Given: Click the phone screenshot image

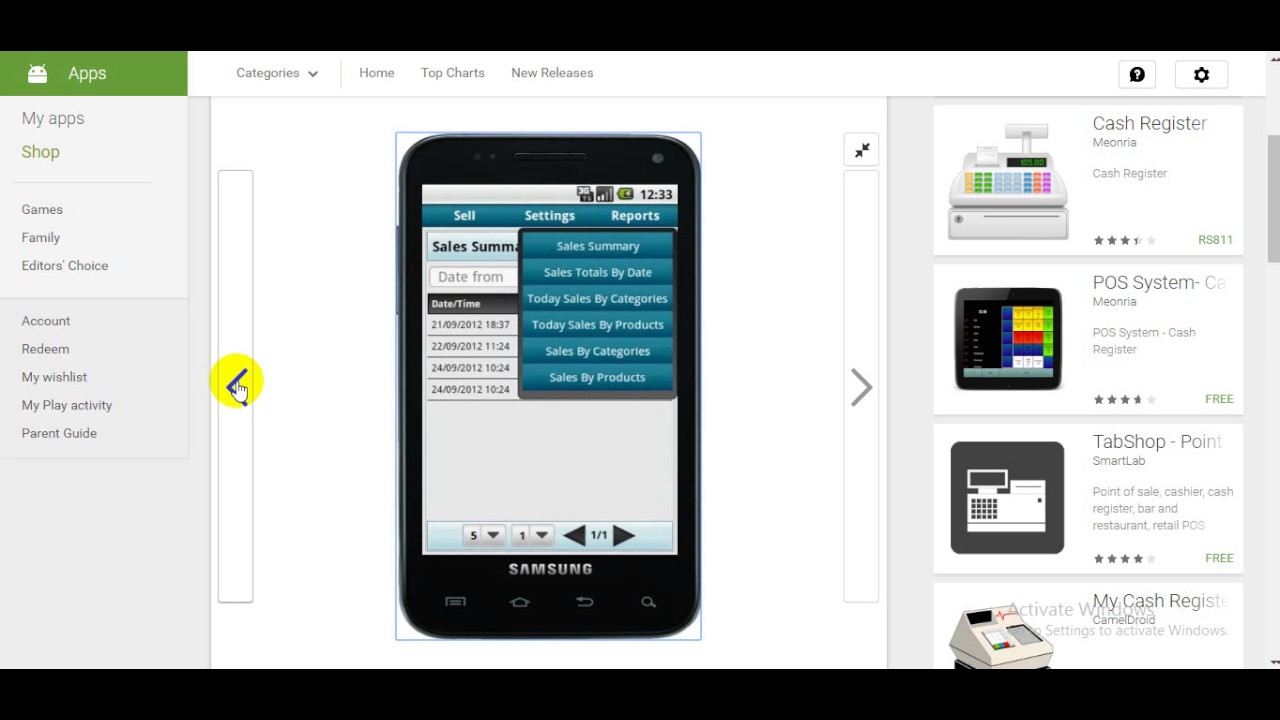Looking at the screenshot, I should (x=548, y=386).
